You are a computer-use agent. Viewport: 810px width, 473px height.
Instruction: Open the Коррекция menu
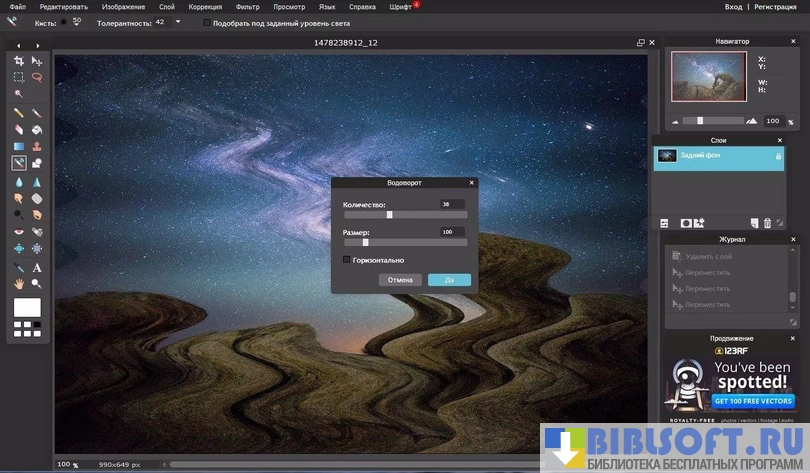pyautogui.click(x=205, y=6)
